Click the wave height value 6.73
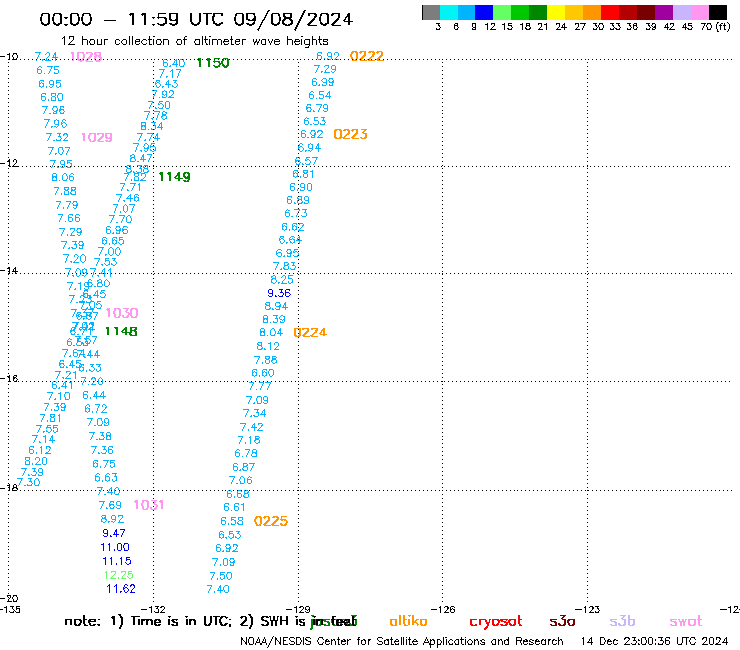740x650 pixels. (296, 213)
